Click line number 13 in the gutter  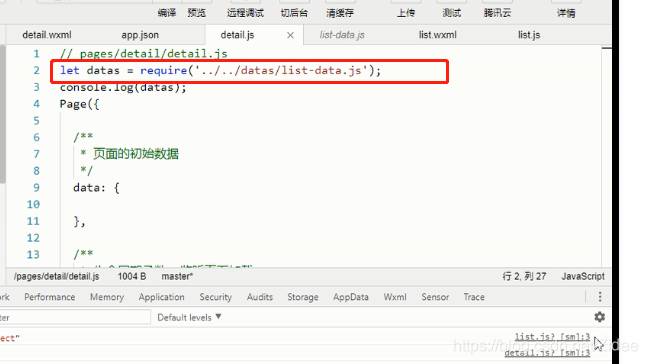33,255
